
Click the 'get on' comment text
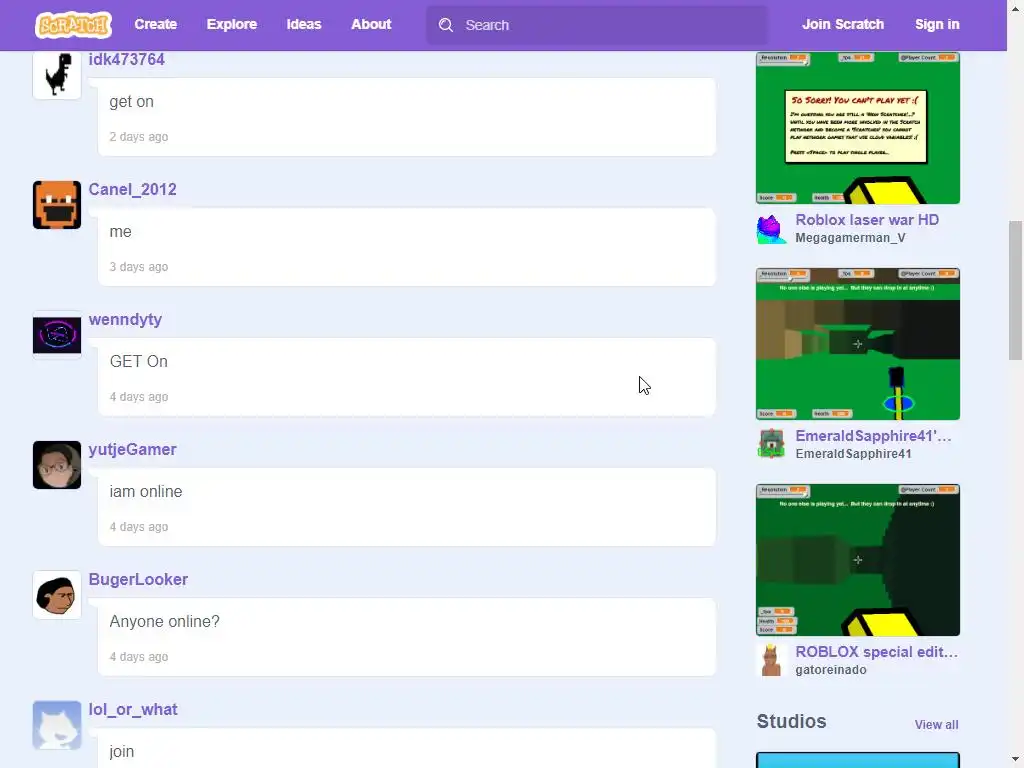click(x=131, y=102)
